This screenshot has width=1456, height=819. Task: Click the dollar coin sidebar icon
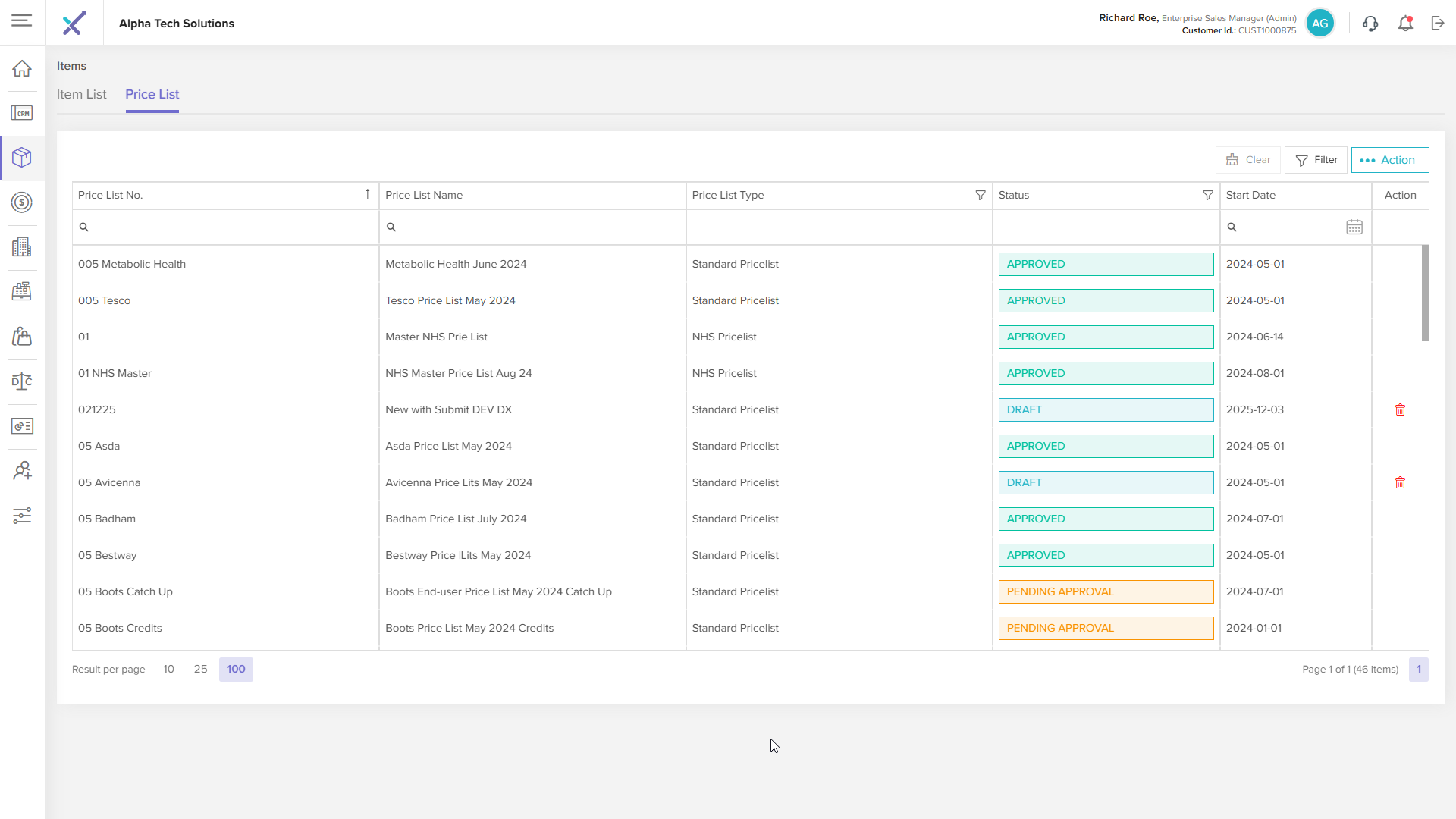click(22, 202)
